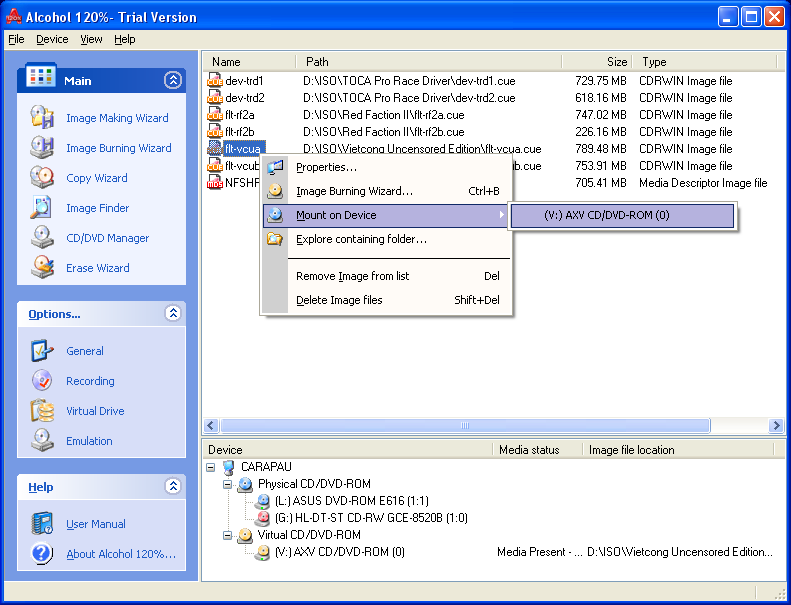Collapse the Options panel chevron
Viewport: 791px width, 605px height.
coord(173,313)
